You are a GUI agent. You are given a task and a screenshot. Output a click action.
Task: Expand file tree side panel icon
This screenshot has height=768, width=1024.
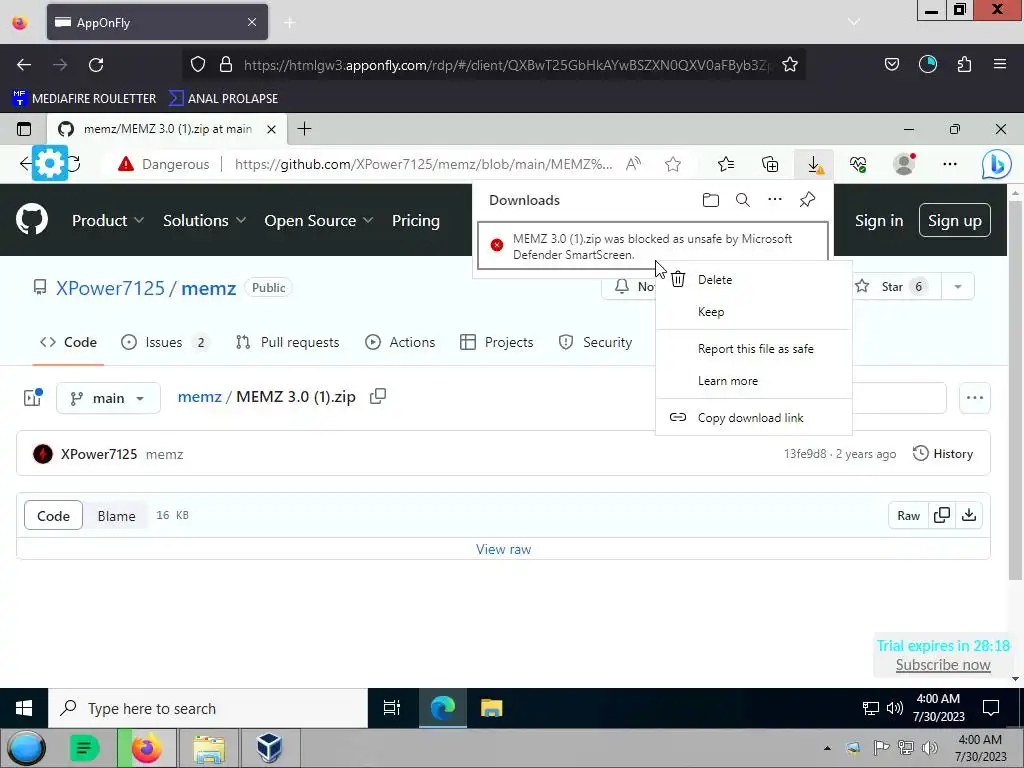(x=33, y=397)
